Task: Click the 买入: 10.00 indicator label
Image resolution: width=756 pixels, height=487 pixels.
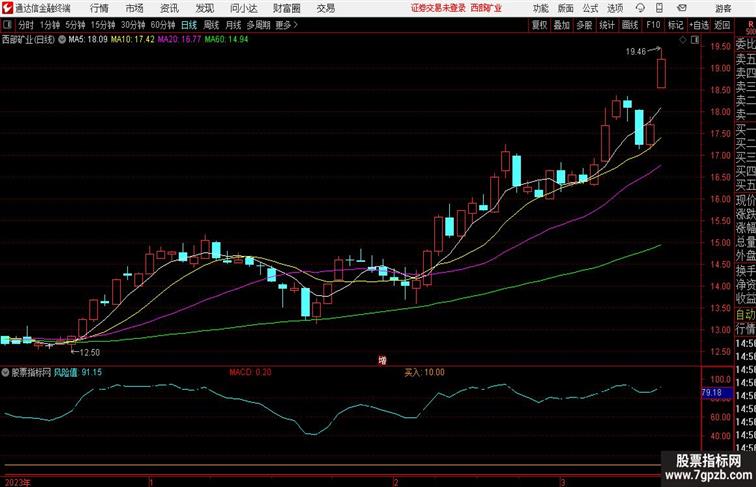Action: click(x=424, y=372)
